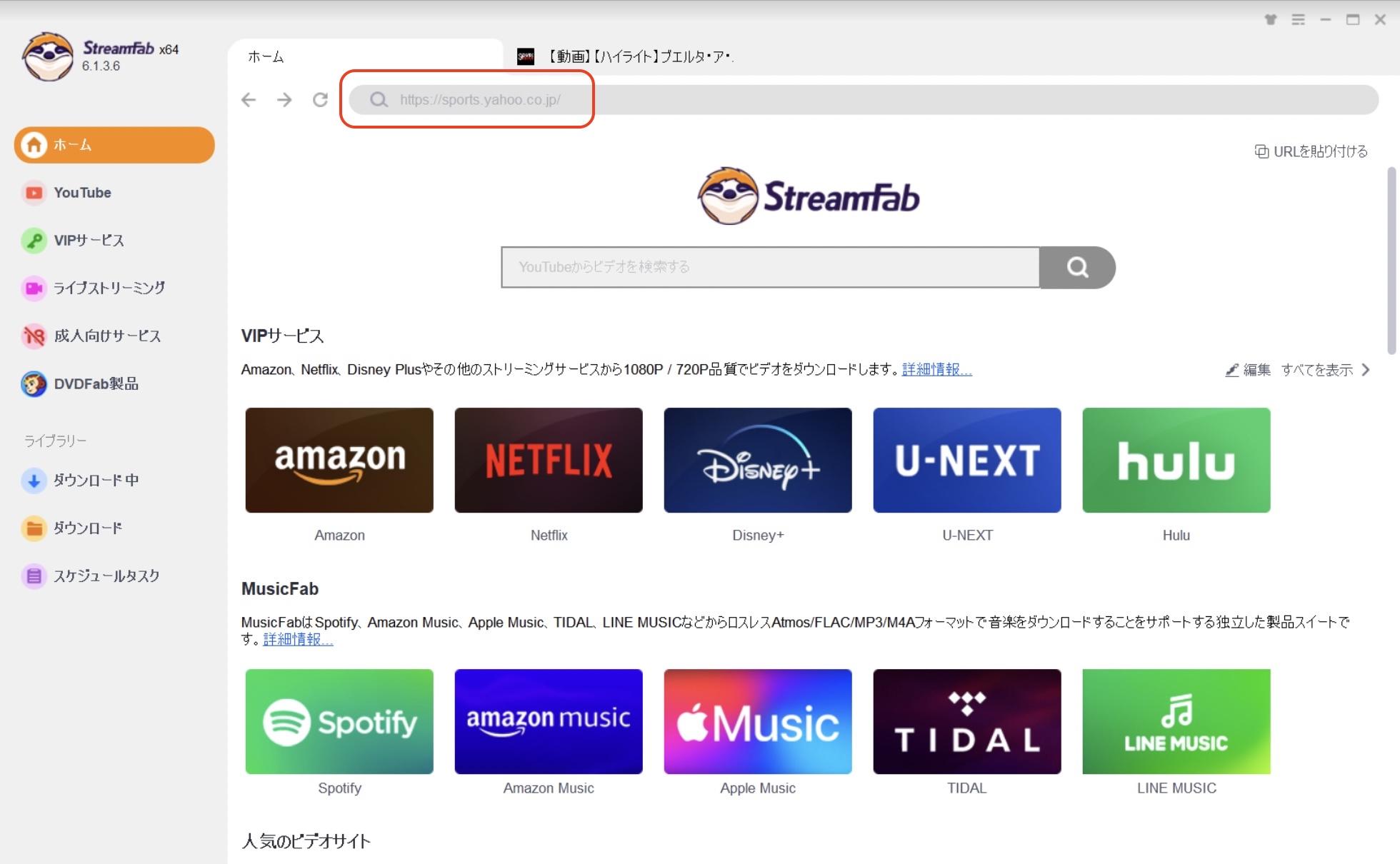Image resolution: width=1400 pixels, height=864 pixels.
Task: Switch to the ホーム tab
Action: (x=366, y=56)
